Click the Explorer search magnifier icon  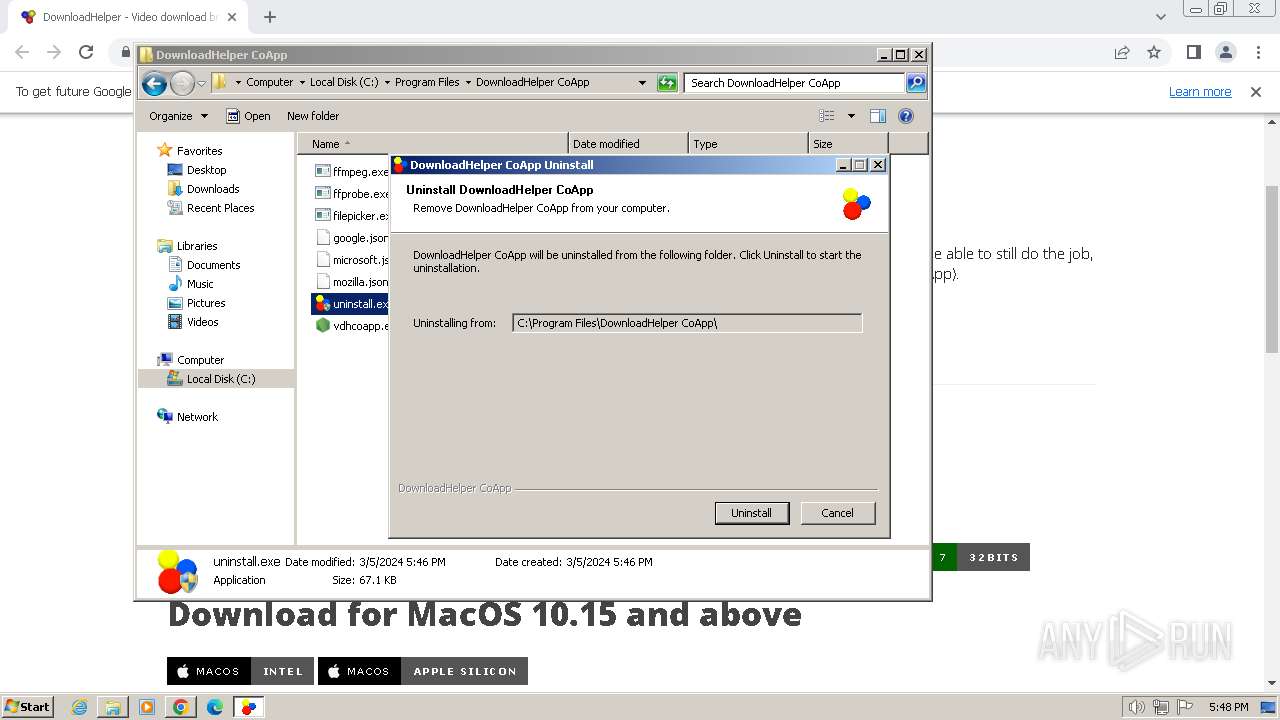point(916,83)
